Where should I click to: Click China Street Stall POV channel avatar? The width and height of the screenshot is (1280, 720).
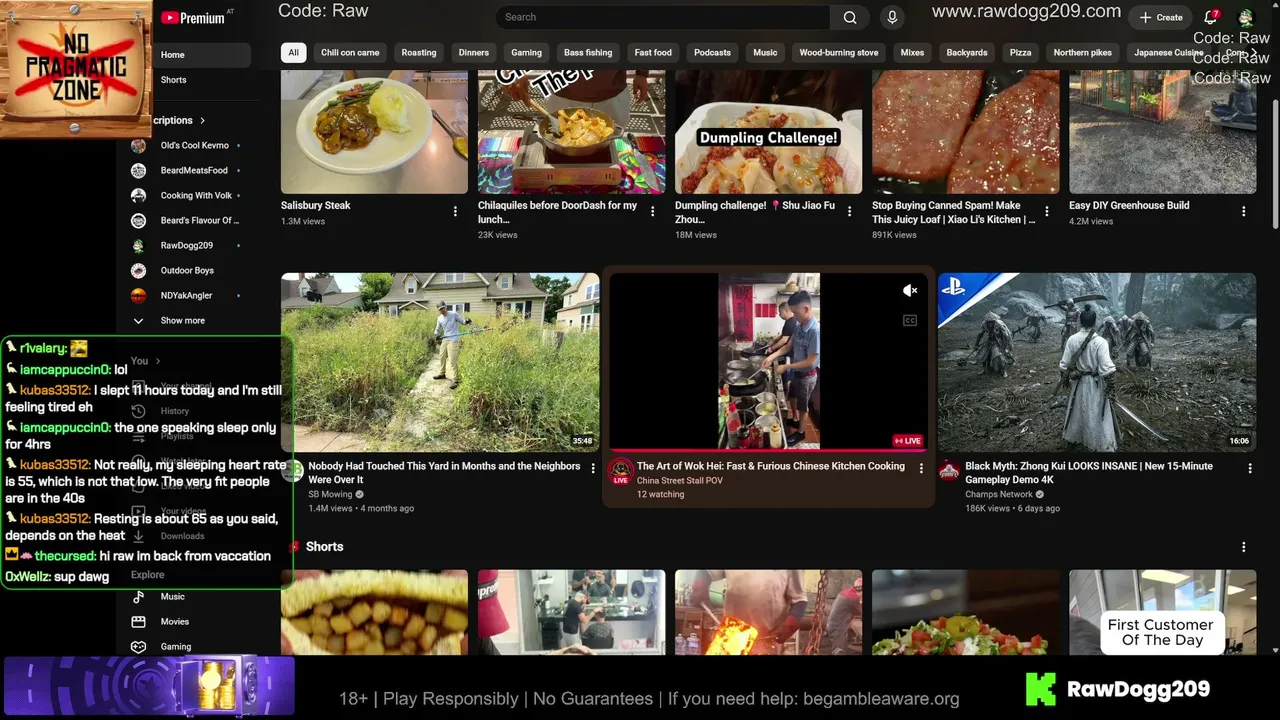(x=621, y=471)
